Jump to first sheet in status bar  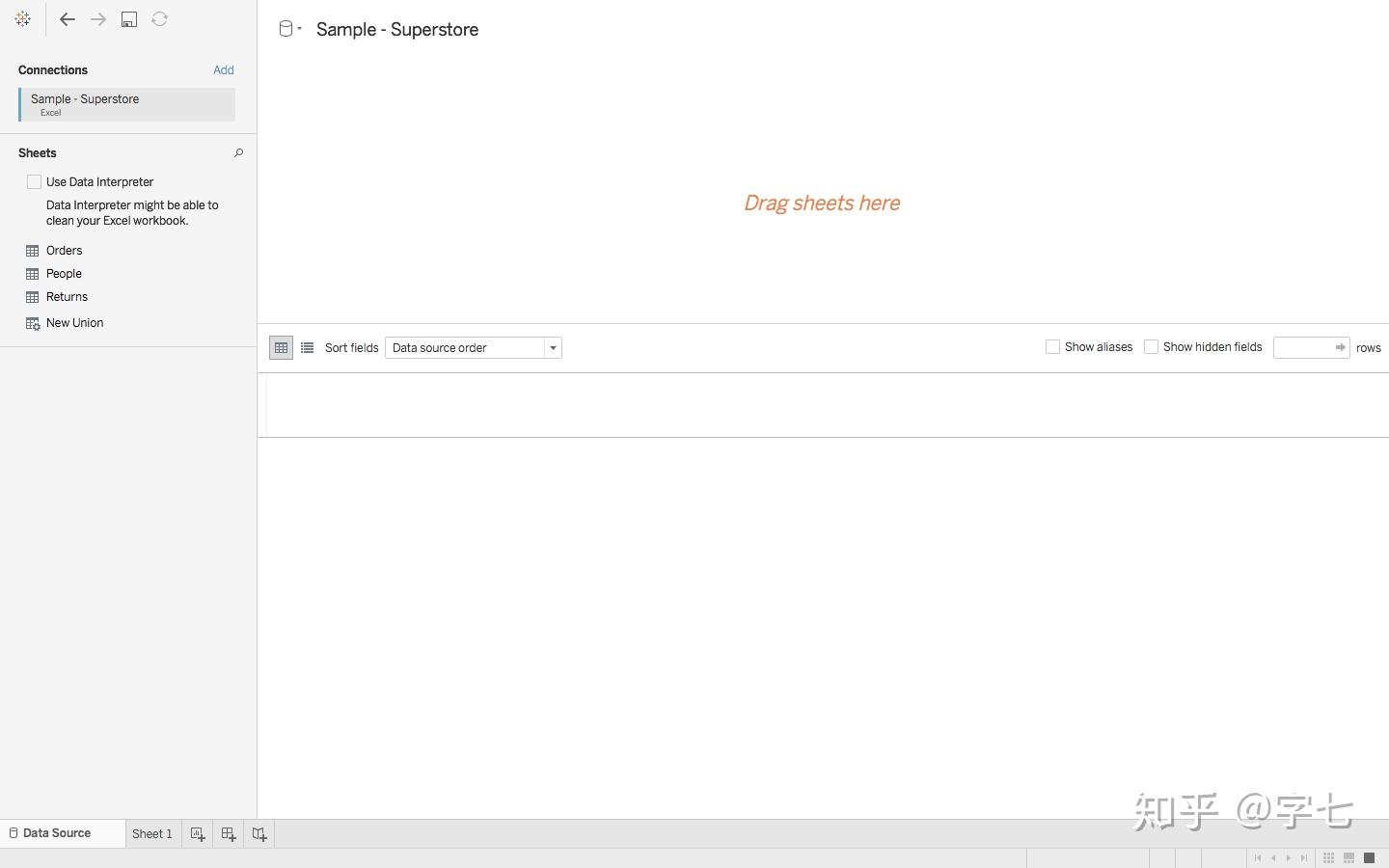click(x=1258, y=858)
